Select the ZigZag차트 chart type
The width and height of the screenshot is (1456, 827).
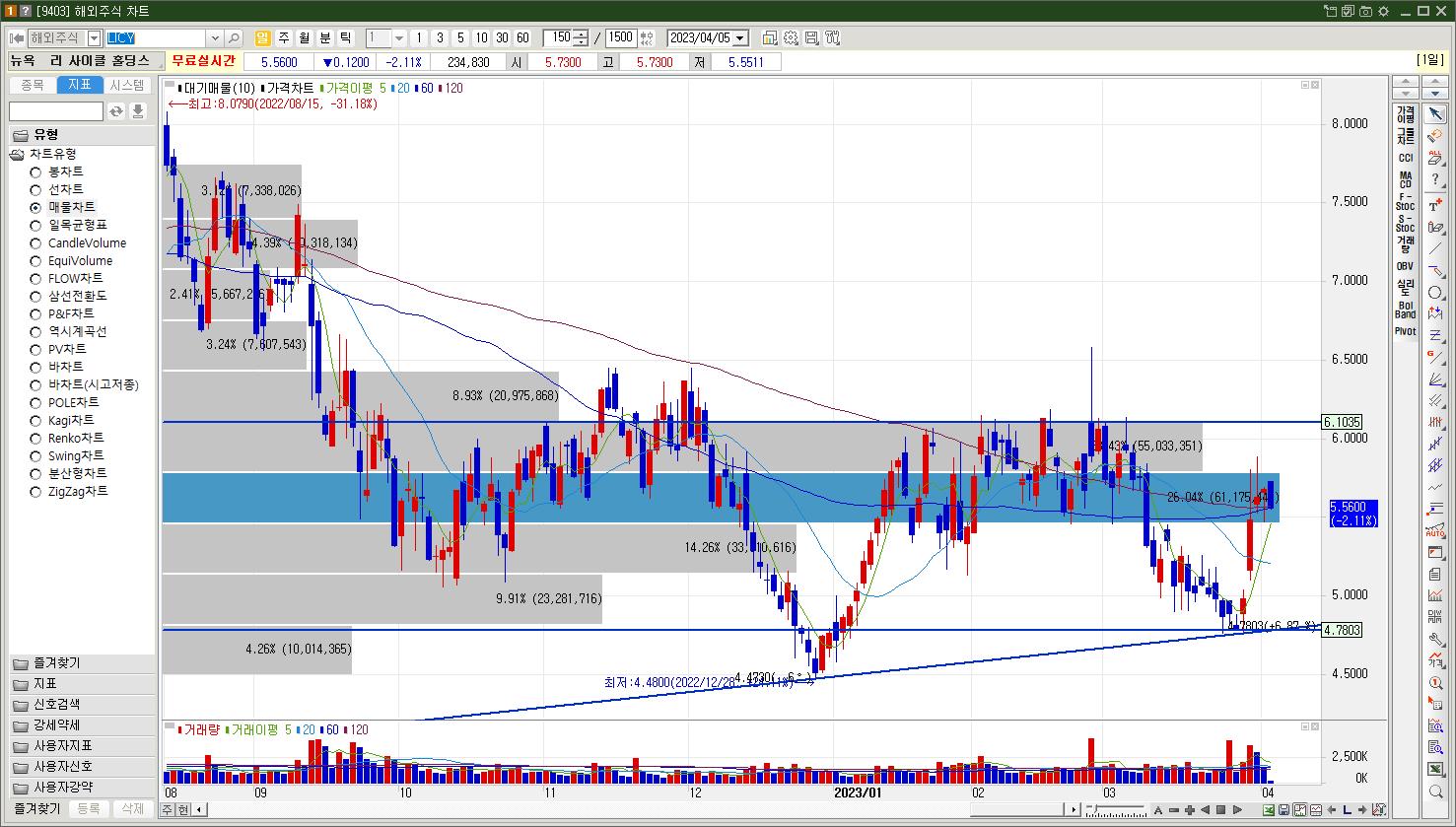69,491
